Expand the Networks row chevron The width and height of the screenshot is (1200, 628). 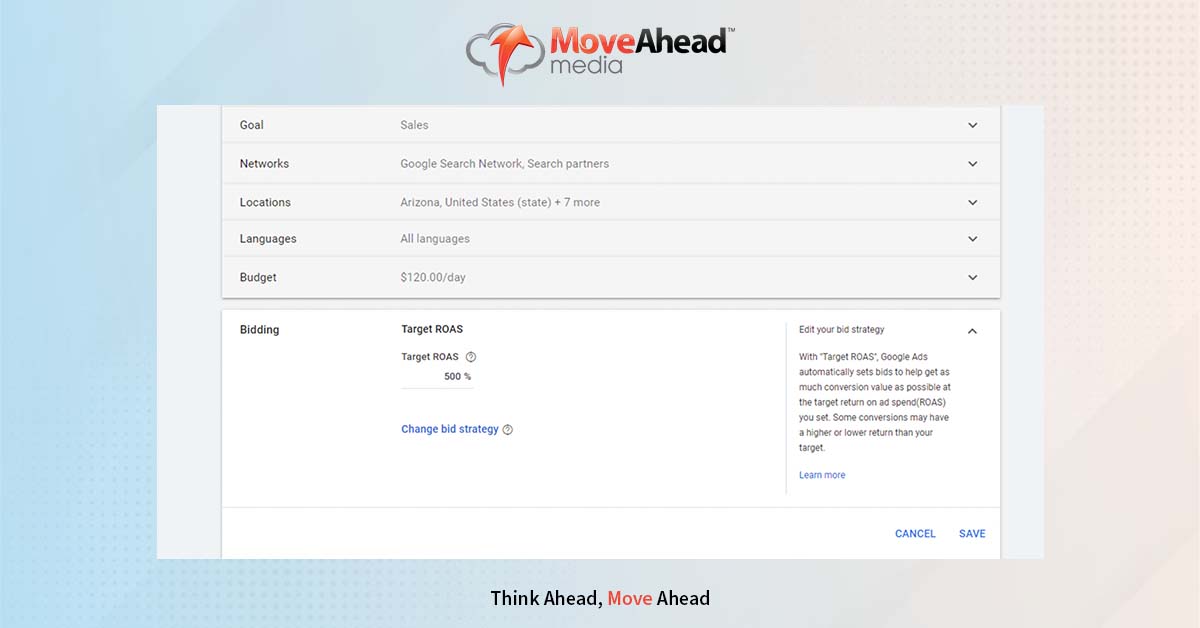[x=972, y=164]
